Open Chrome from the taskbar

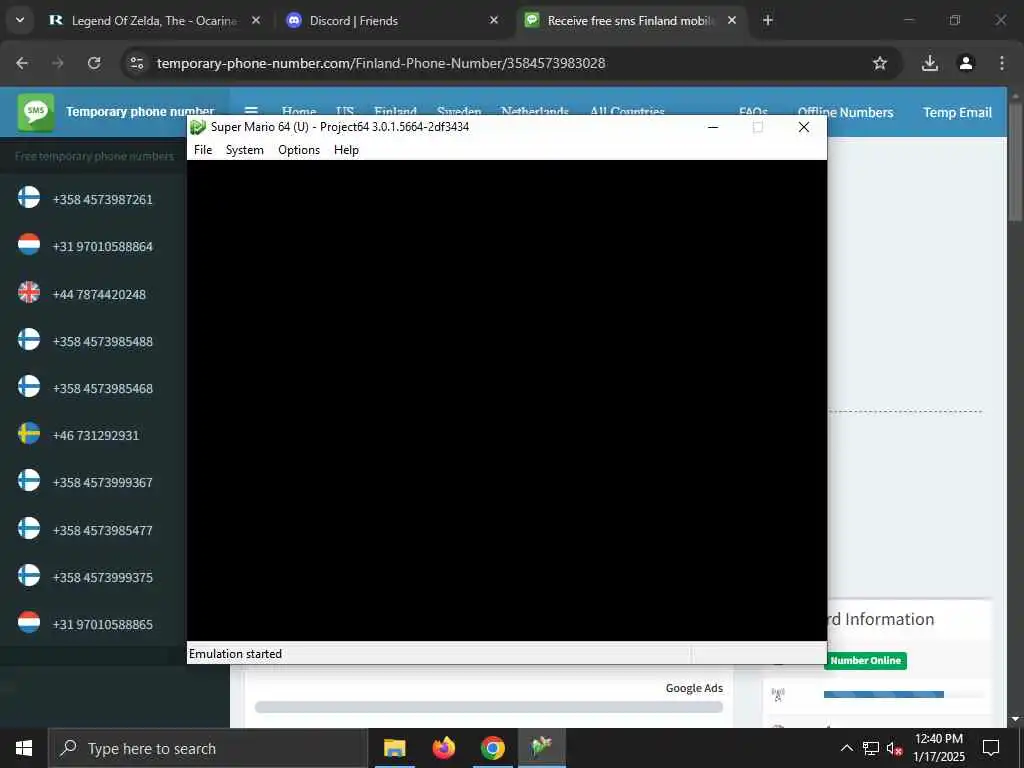[x=492, y=748]
